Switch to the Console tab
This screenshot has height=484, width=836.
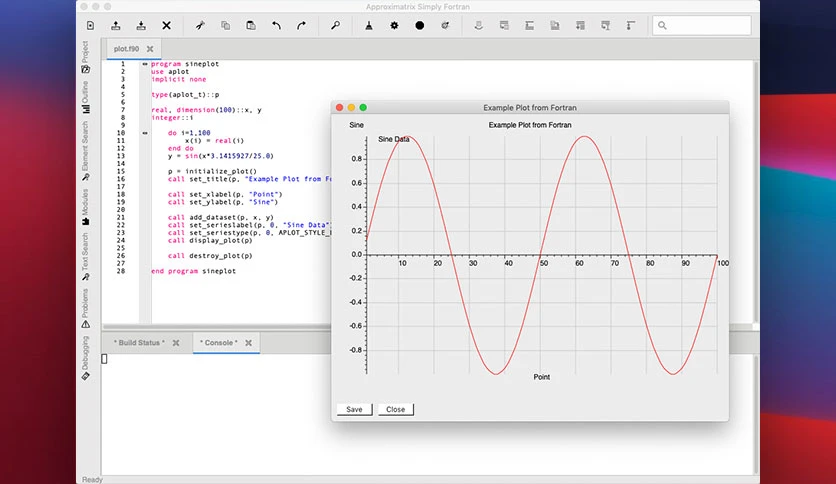(x=219, y=343)
